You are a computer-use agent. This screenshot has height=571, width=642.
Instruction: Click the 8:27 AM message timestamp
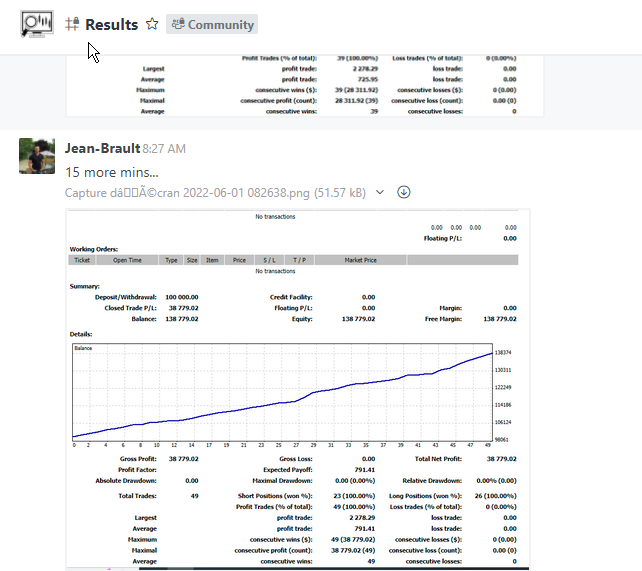164,150
